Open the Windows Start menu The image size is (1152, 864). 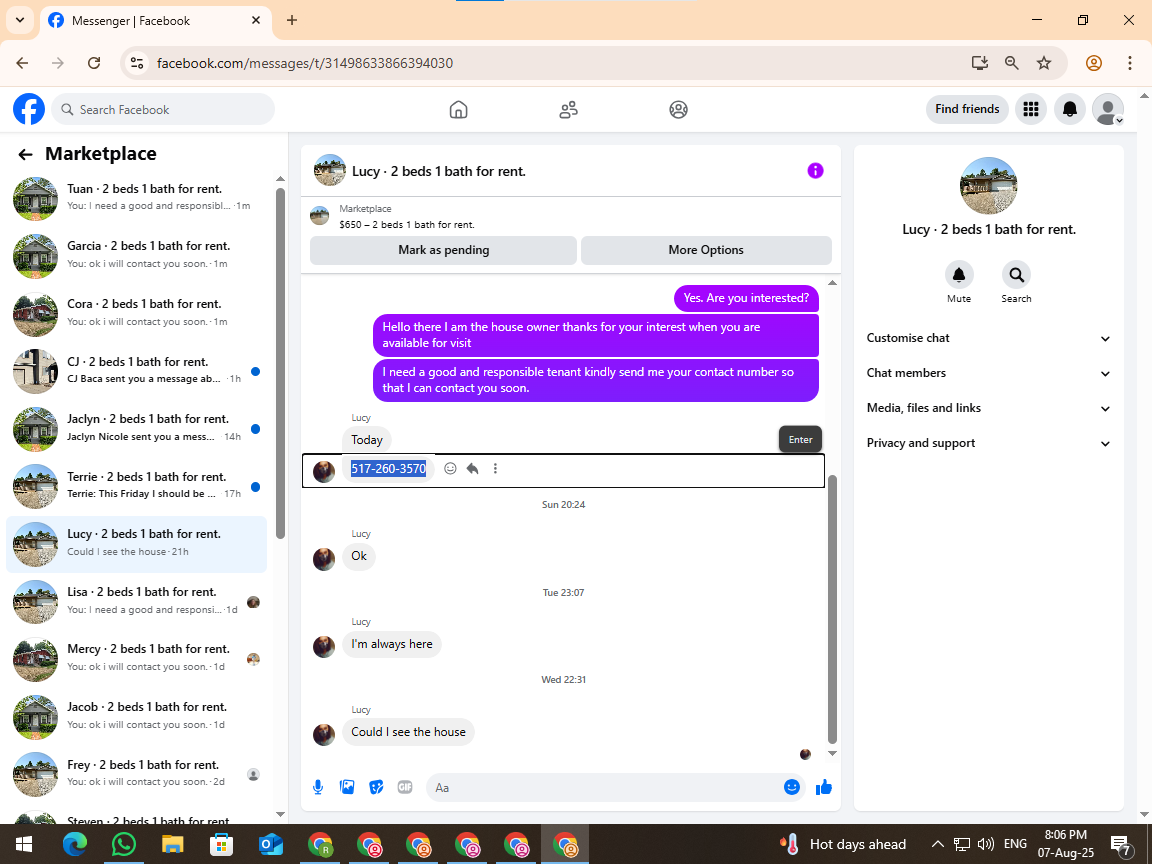click(x=24, y=844)
